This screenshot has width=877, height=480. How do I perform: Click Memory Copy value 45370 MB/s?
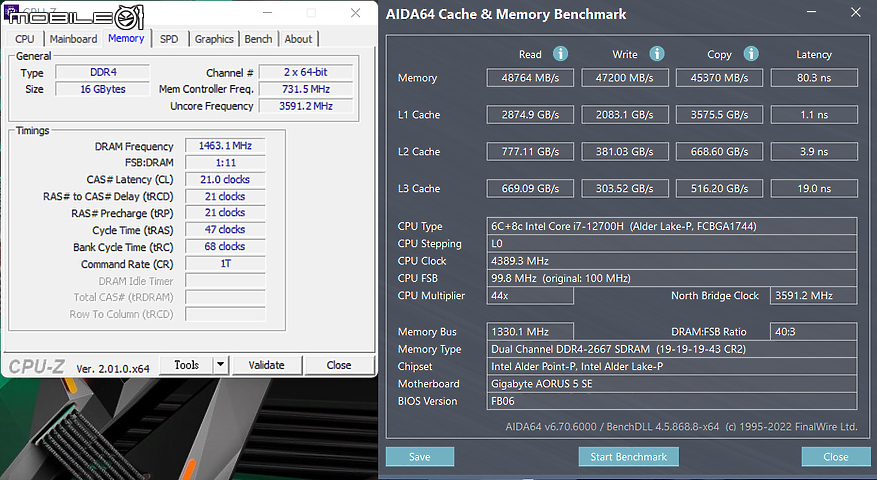tap(719, 78)
